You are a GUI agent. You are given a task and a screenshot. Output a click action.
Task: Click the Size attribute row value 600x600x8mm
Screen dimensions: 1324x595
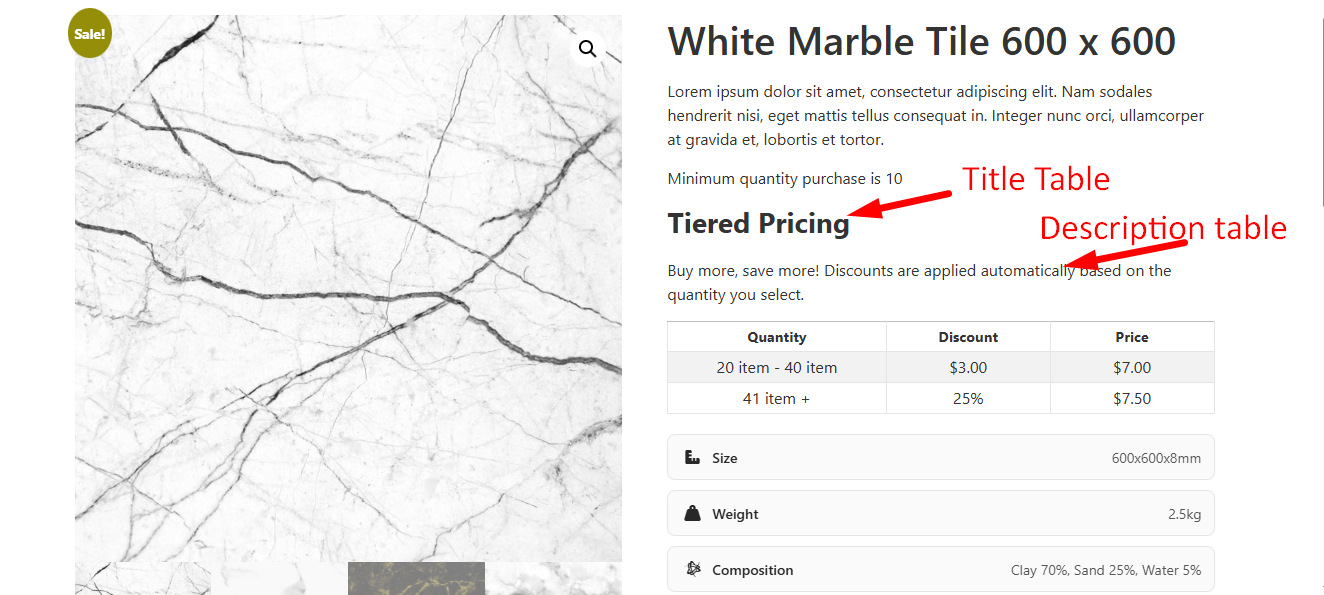(1156, 459)
